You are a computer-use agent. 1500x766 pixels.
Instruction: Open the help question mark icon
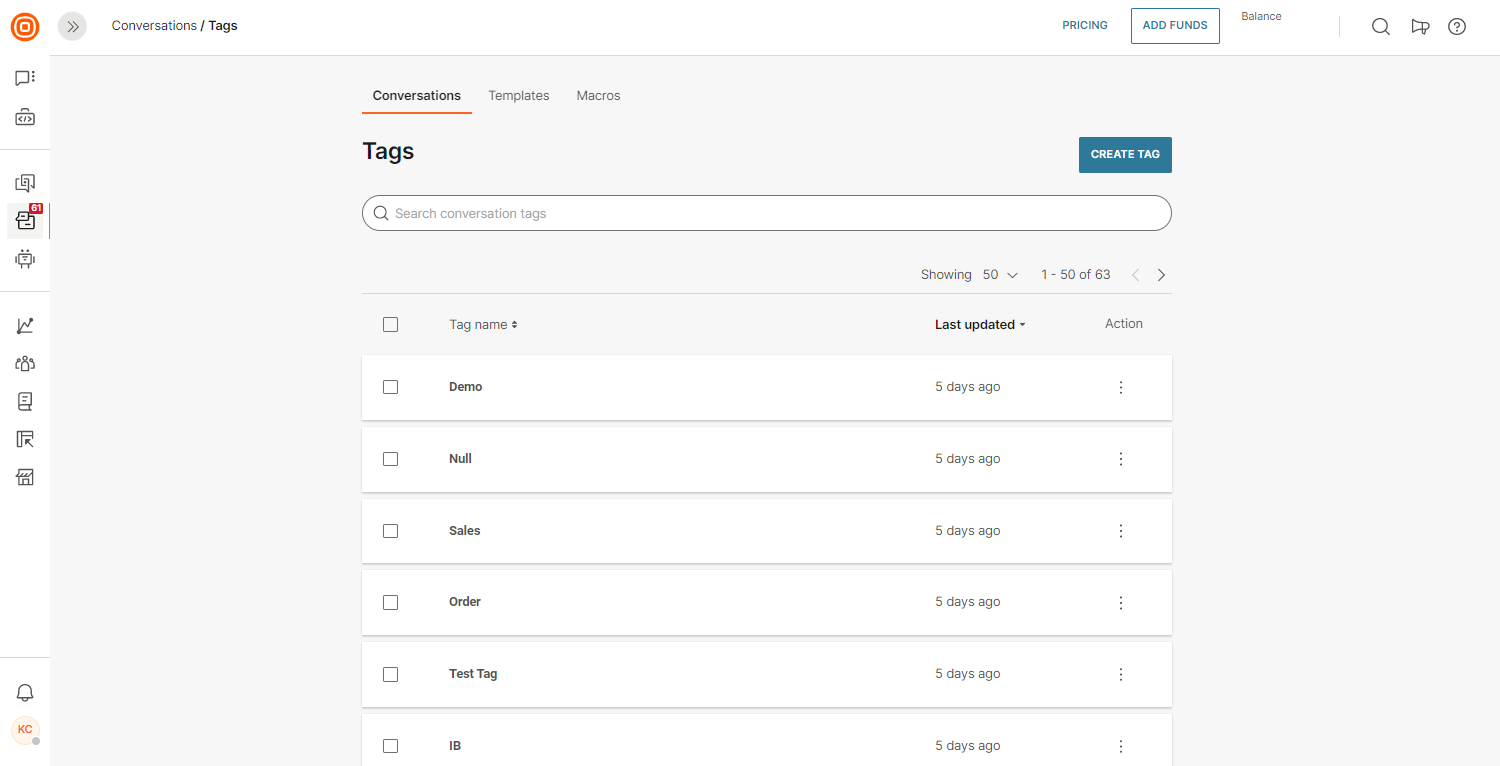(x=1457, y=27)
